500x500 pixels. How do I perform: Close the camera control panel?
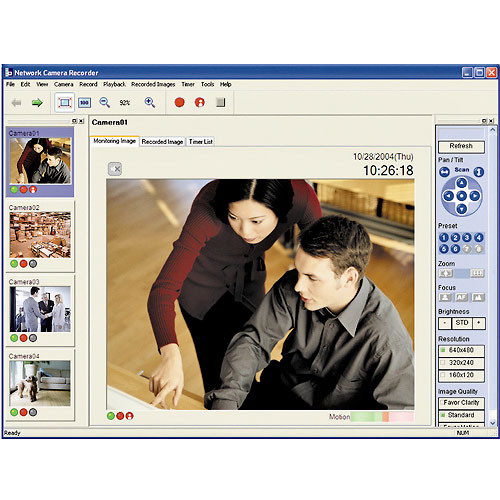click(x=491, y=121)
